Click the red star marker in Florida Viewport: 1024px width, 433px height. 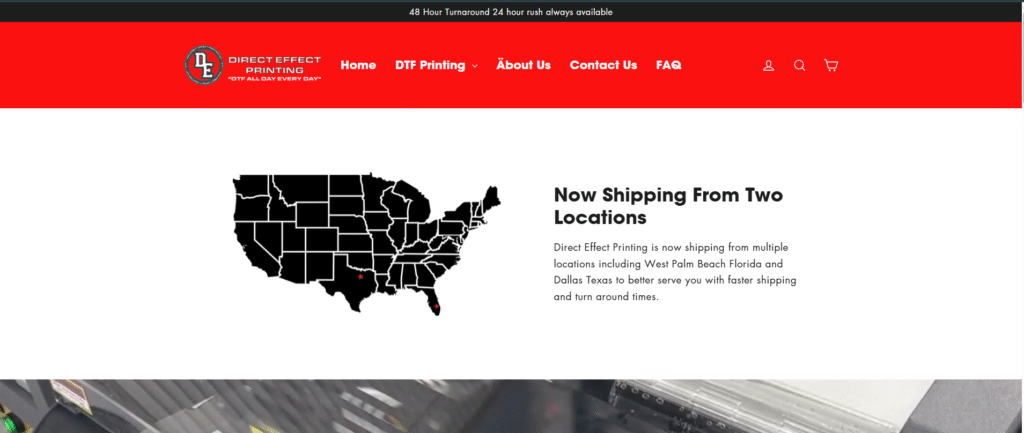point(436,306)
